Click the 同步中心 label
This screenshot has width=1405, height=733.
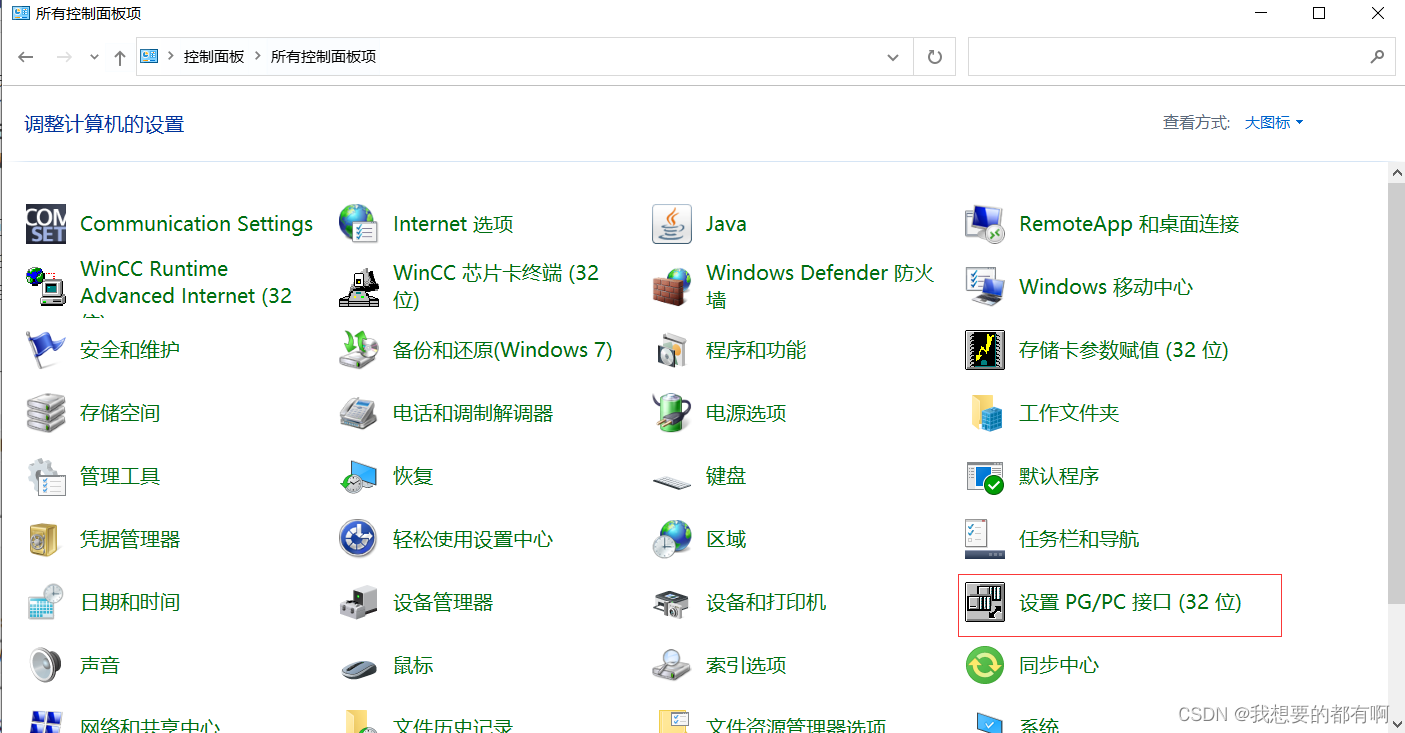(1059, 665)
